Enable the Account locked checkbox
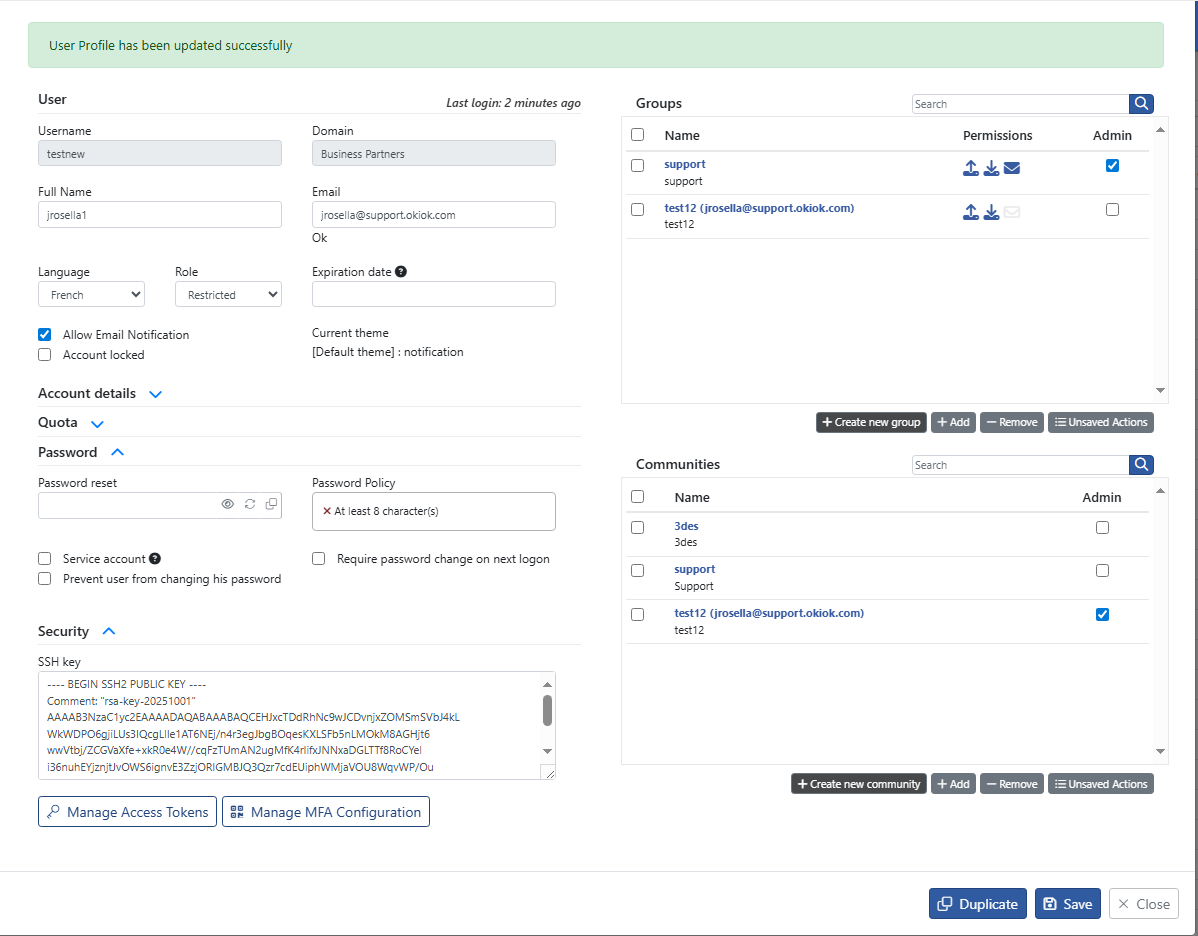 pos(44,354)
